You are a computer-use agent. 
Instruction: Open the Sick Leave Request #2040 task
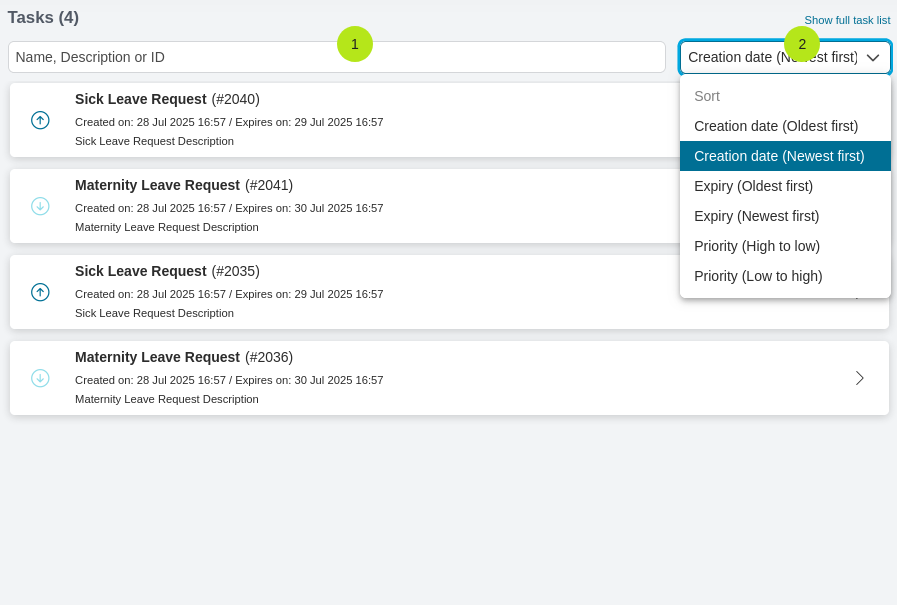(x=167, y=99)
